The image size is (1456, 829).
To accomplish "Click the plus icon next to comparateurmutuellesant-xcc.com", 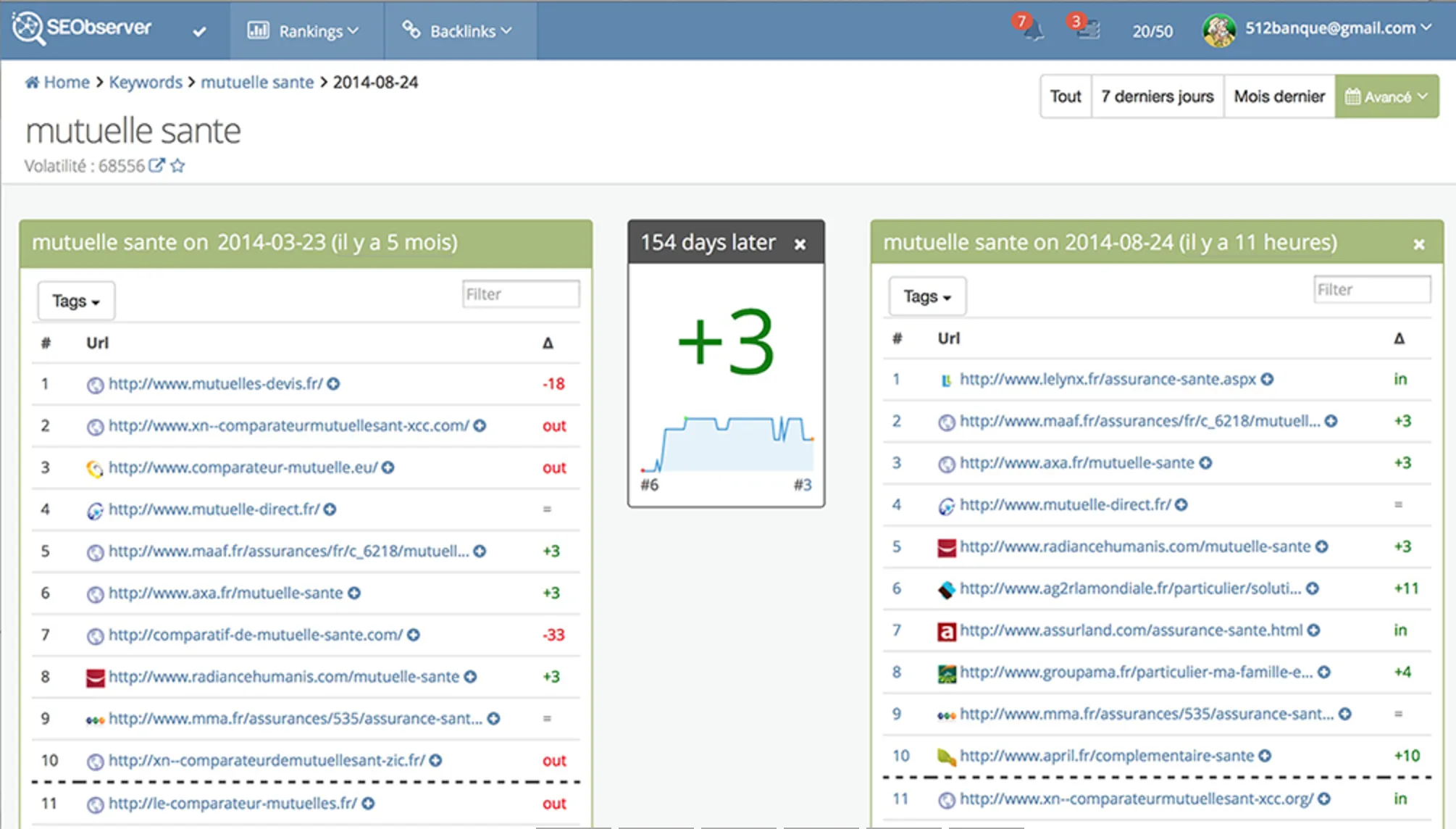I will click(480, 426).
